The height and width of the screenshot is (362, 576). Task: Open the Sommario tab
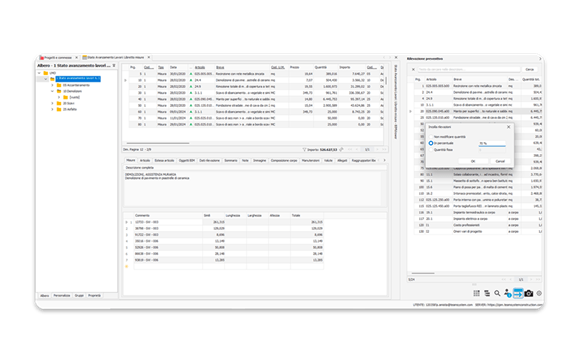click(x=231, y=161)
